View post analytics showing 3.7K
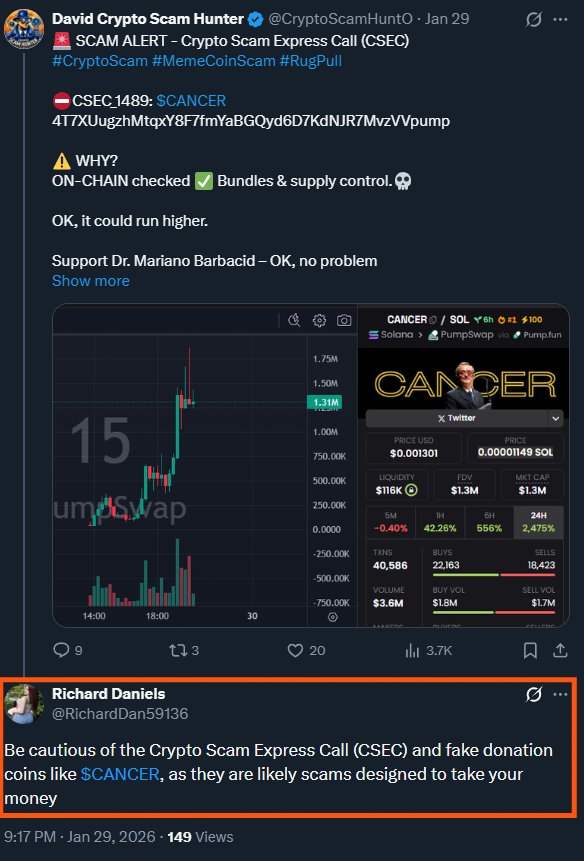The height and width of the screenshot is (861, 584). click(428, 650)
